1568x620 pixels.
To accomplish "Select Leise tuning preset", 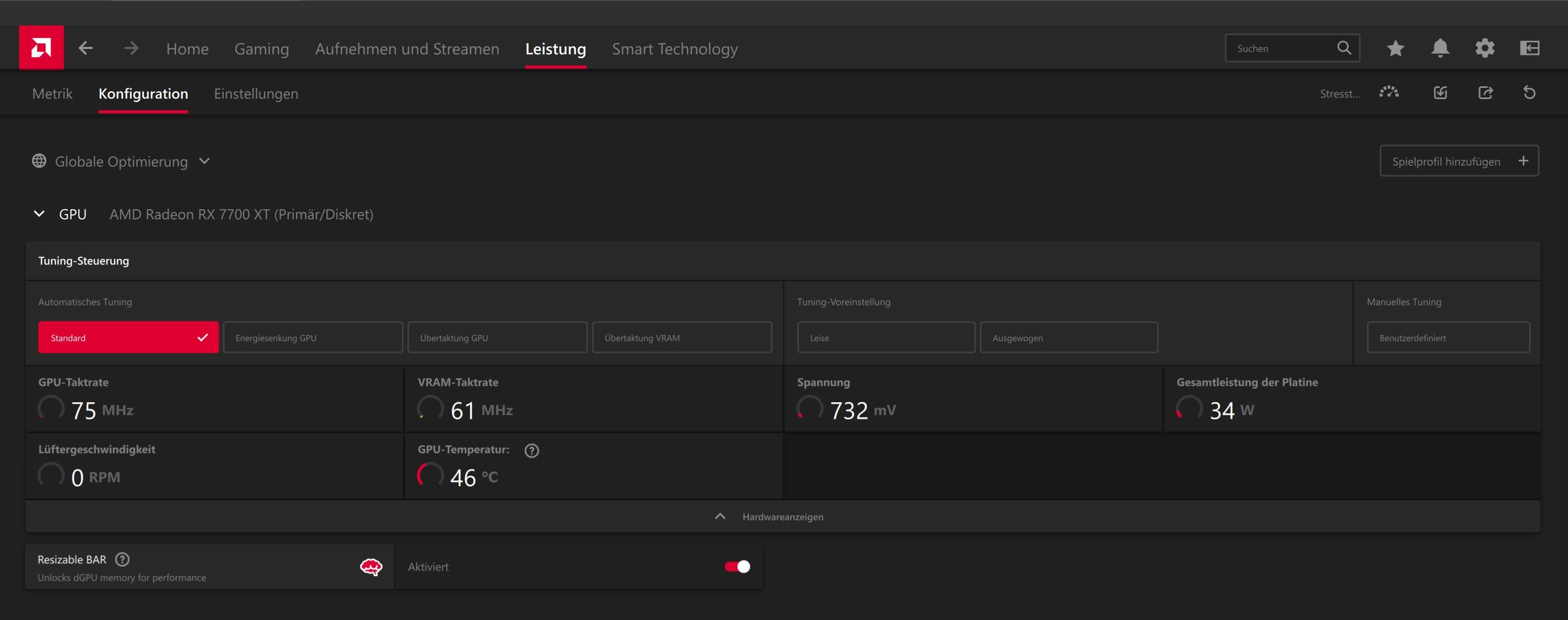I will coord(886,337).
